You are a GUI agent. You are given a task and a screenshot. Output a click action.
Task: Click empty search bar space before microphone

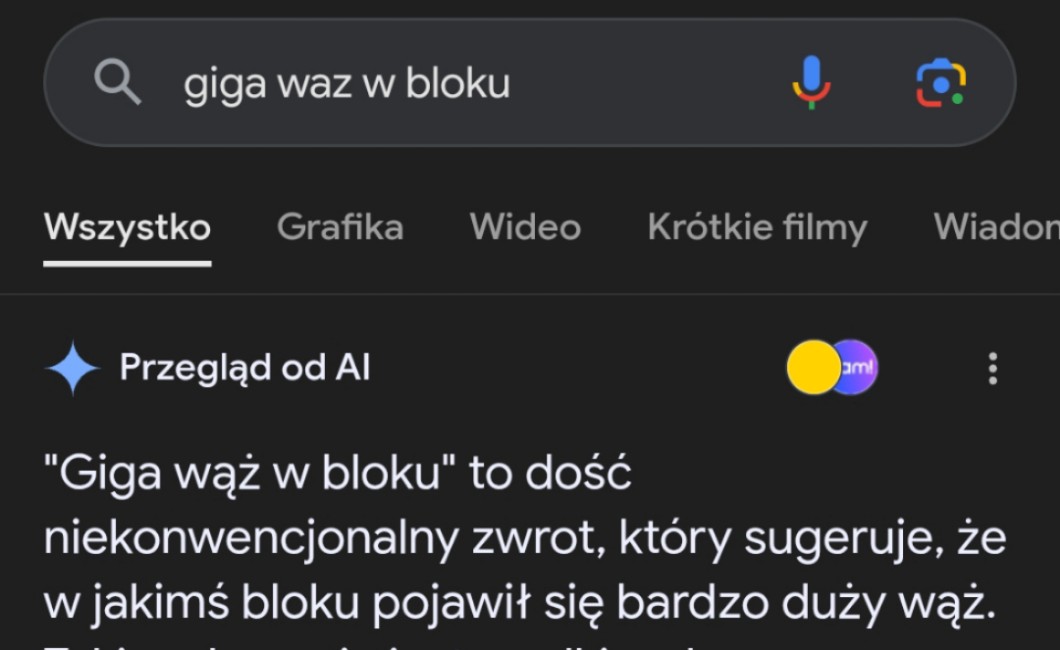(650, 83)
